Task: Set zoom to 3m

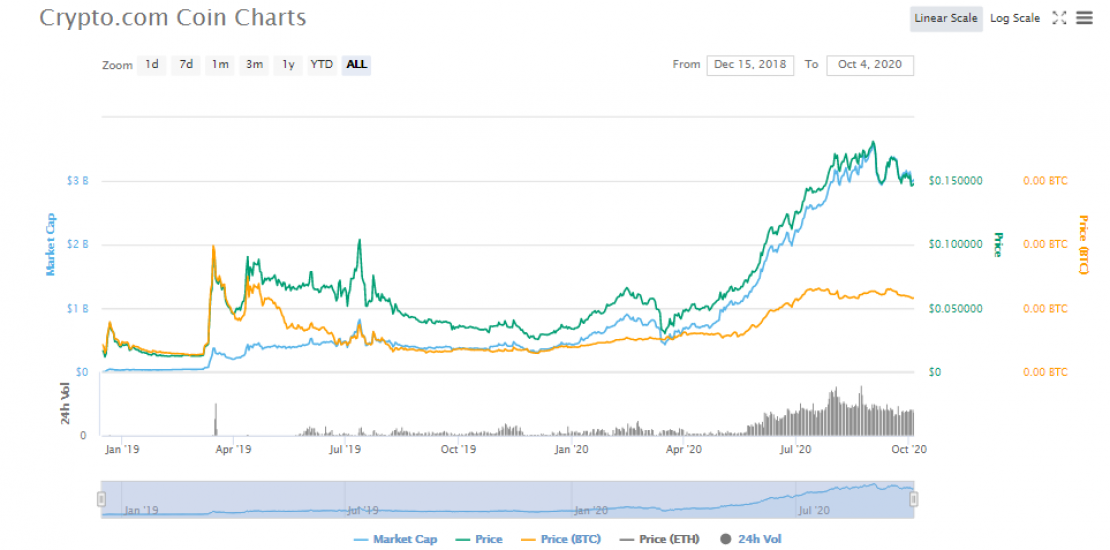Action: [254, 65]
